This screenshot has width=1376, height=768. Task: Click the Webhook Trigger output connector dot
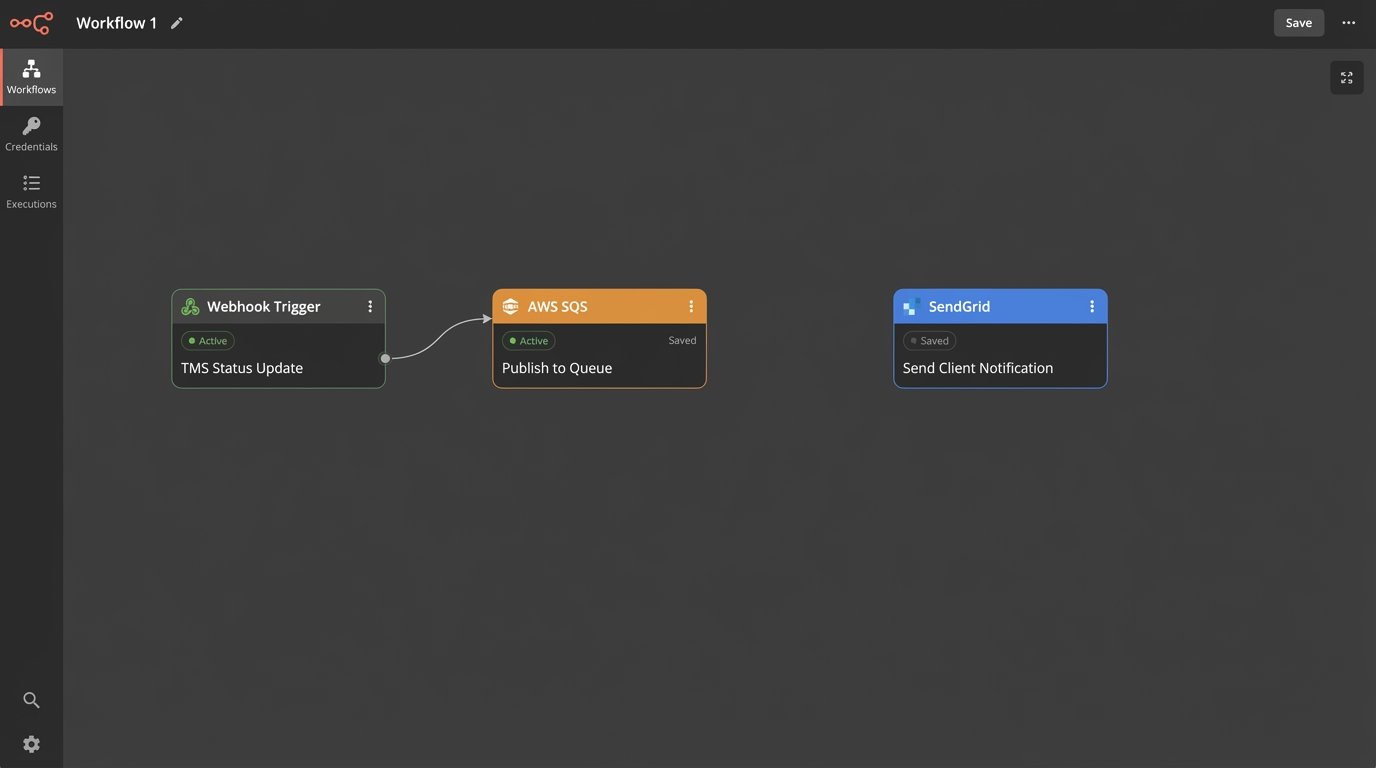coord(385,358)
